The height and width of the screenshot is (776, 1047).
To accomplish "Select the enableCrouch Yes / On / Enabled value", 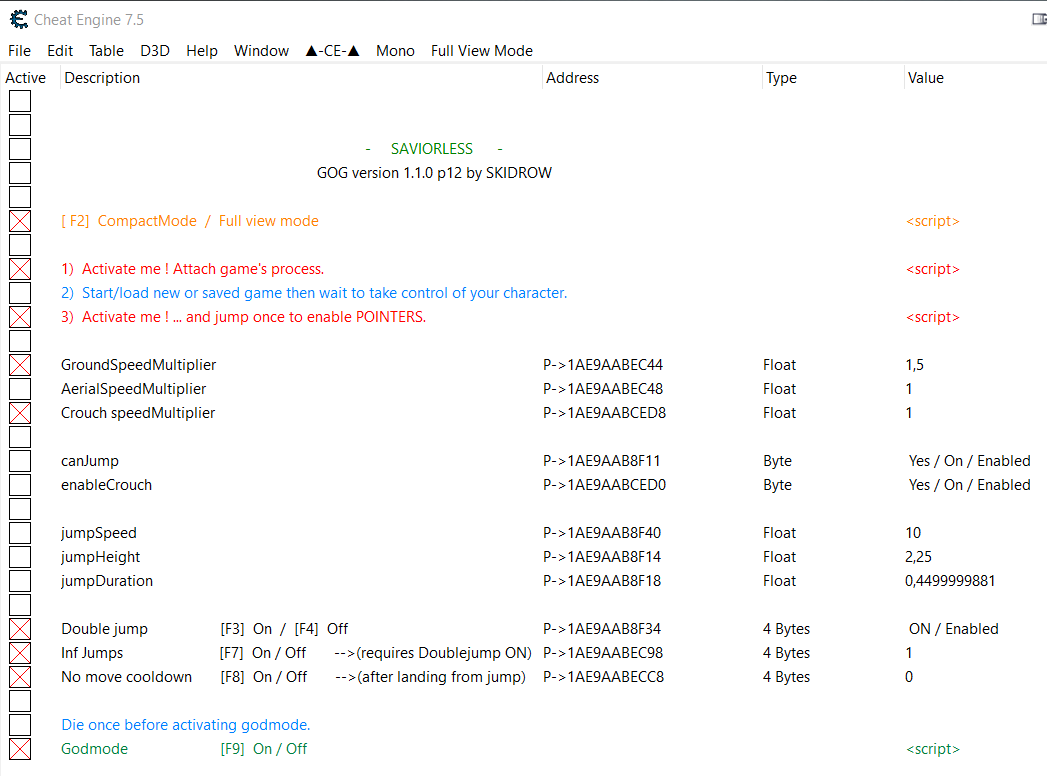I will [x=969, y=485].
